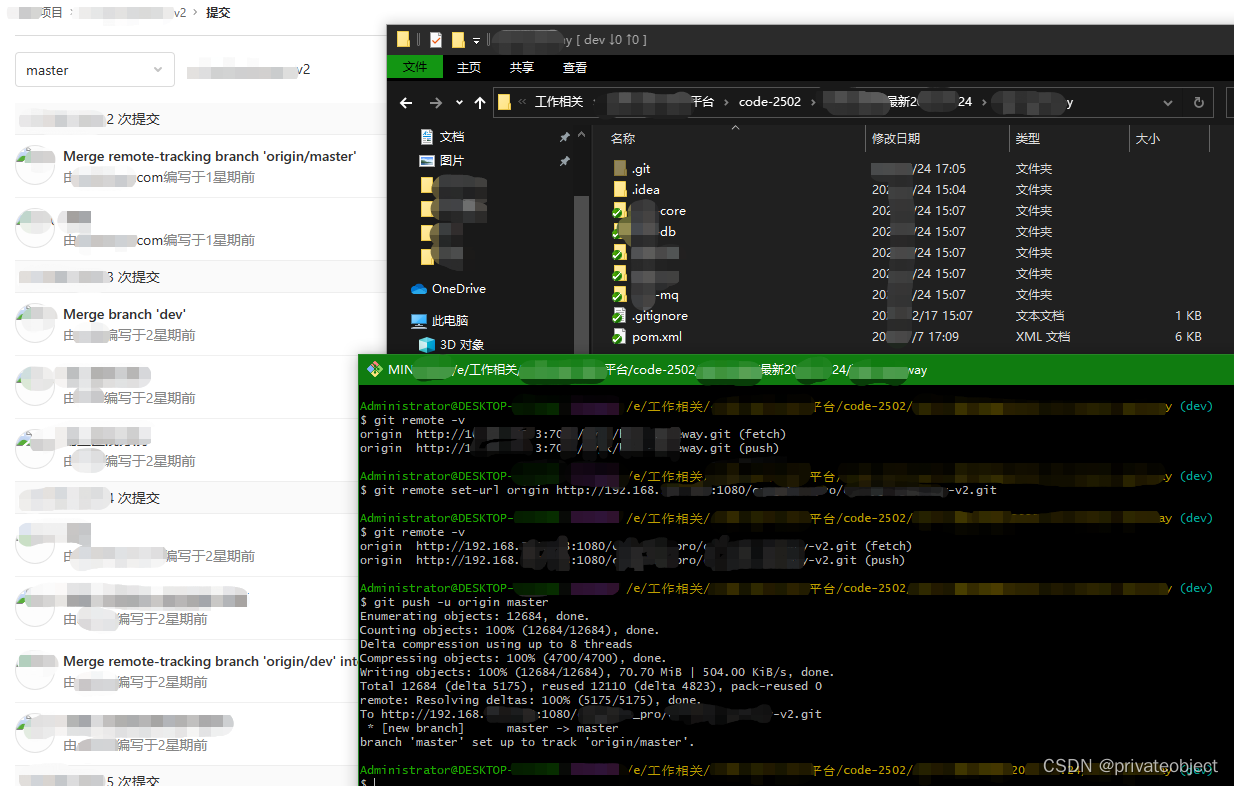Sort files by the 大小 column
The image size is (1234, 786).
[x=1148, y=139]
